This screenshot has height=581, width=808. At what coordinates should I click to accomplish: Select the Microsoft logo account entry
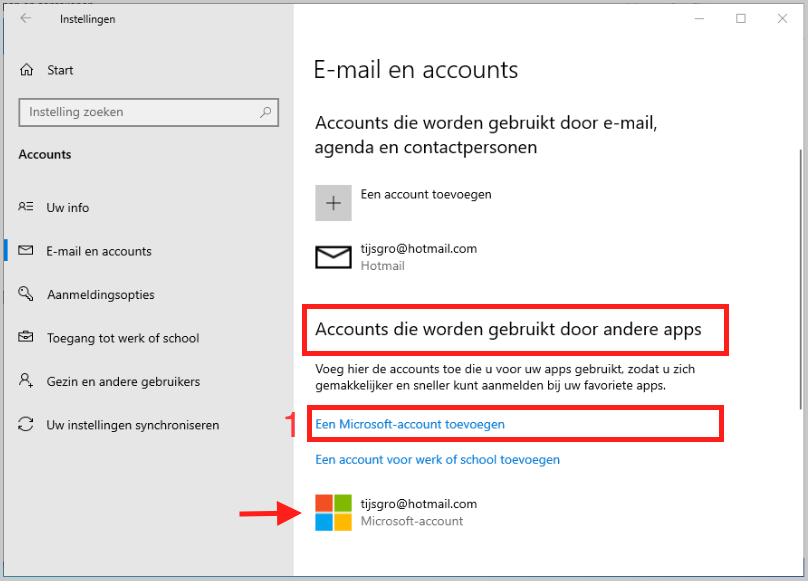[333, 512]
